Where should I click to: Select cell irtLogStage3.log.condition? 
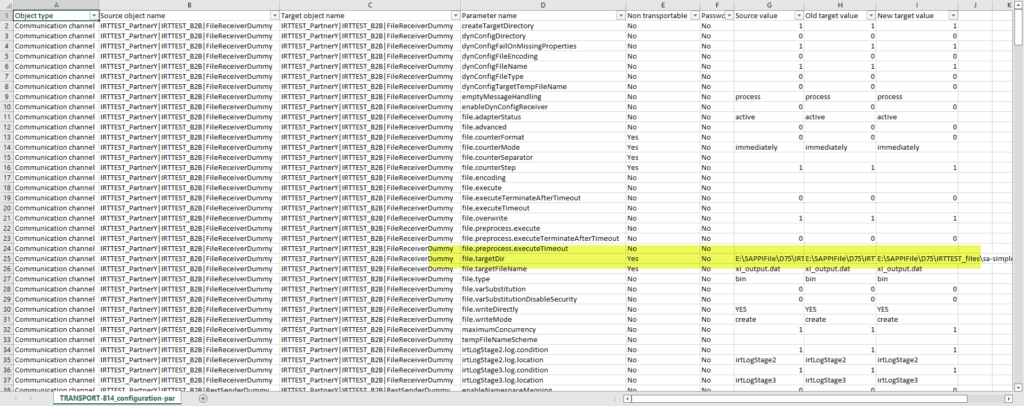click(x=543, y=370)
